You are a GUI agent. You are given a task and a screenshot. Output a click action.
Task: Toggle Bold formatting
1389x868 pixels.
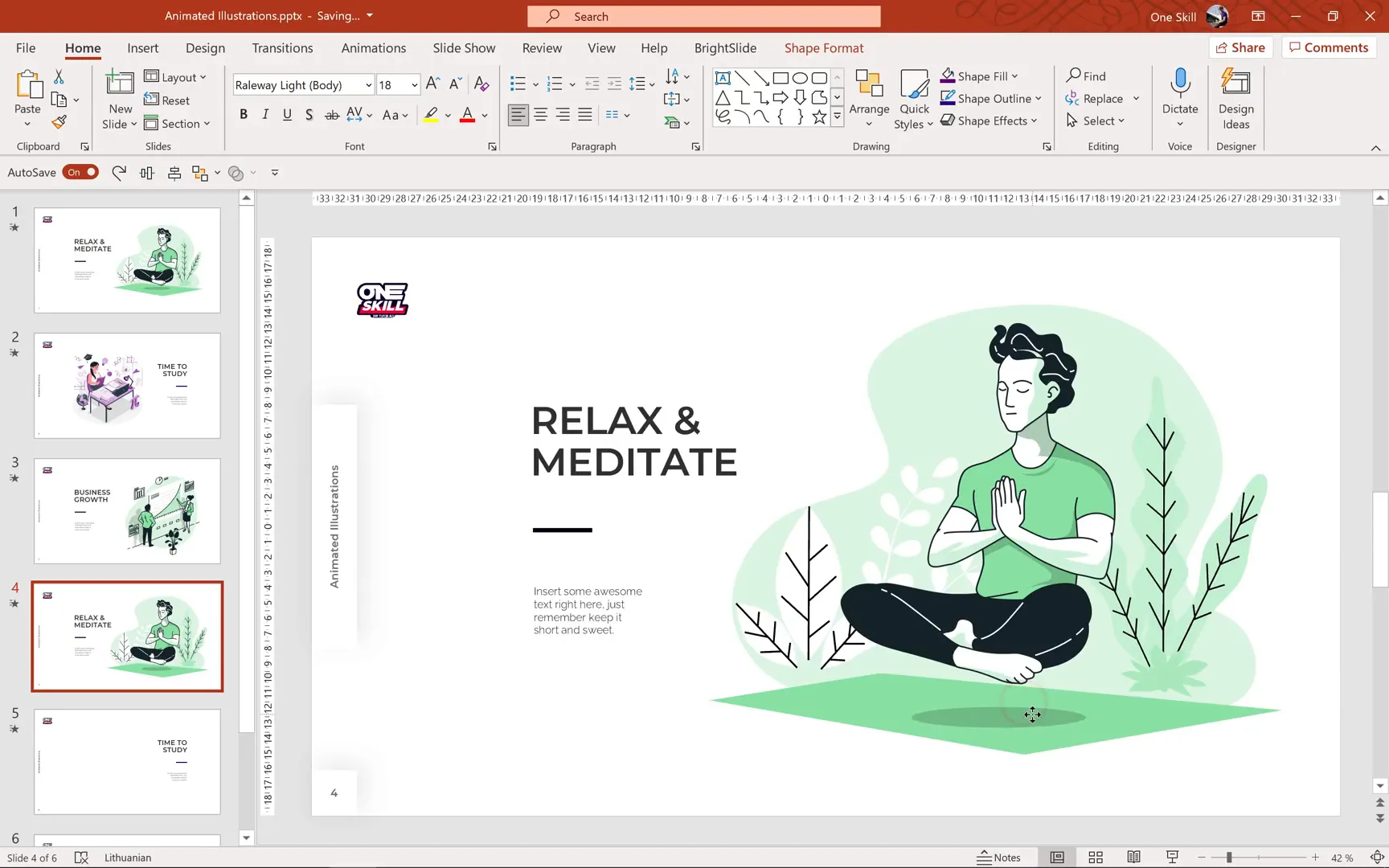click(x=244, y=115)
